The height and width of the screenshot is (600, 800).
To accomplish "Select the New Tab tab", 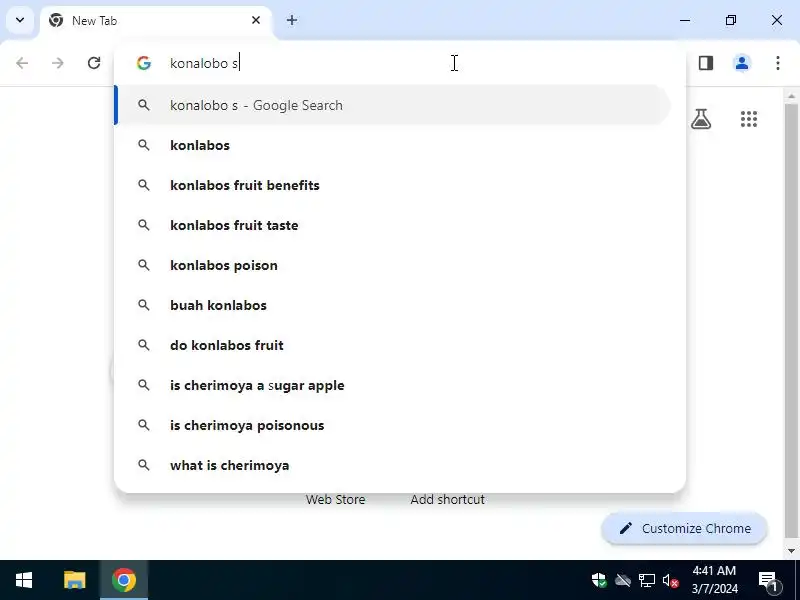I will (x=156, y=21).
